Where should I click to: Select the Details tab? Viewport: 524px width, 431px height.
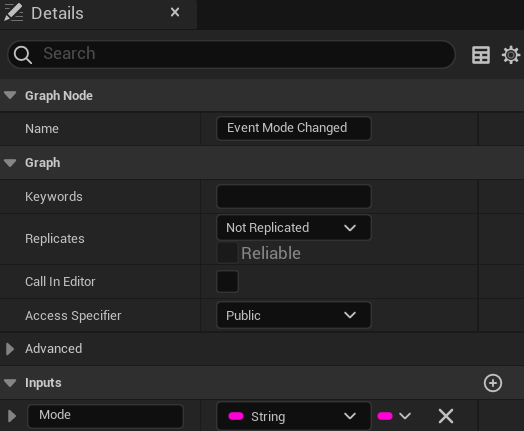[x=57, y=13]
